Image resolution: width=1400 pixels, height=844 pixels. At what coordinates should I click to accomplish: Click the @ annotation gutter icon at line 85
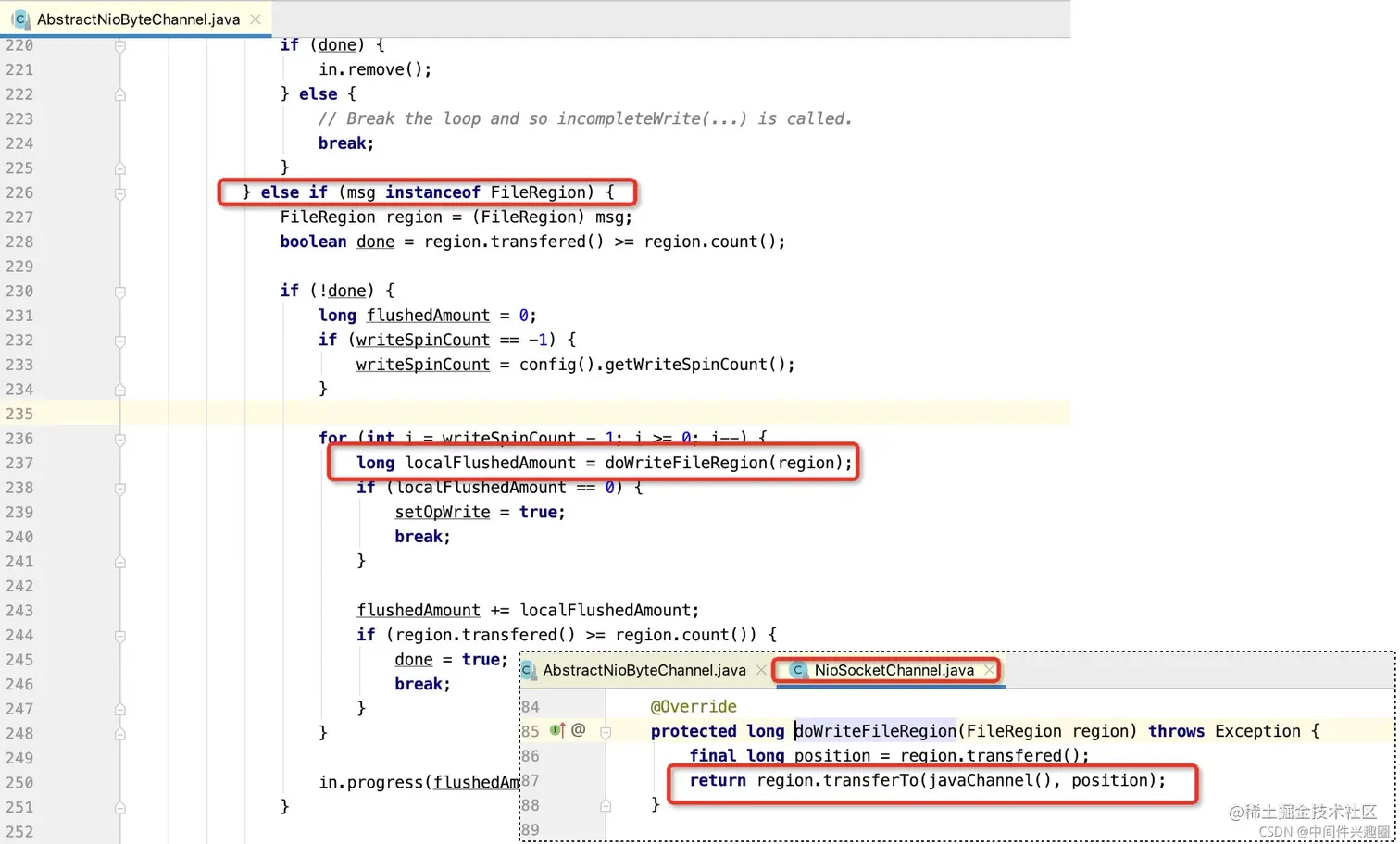coord(579,730)
